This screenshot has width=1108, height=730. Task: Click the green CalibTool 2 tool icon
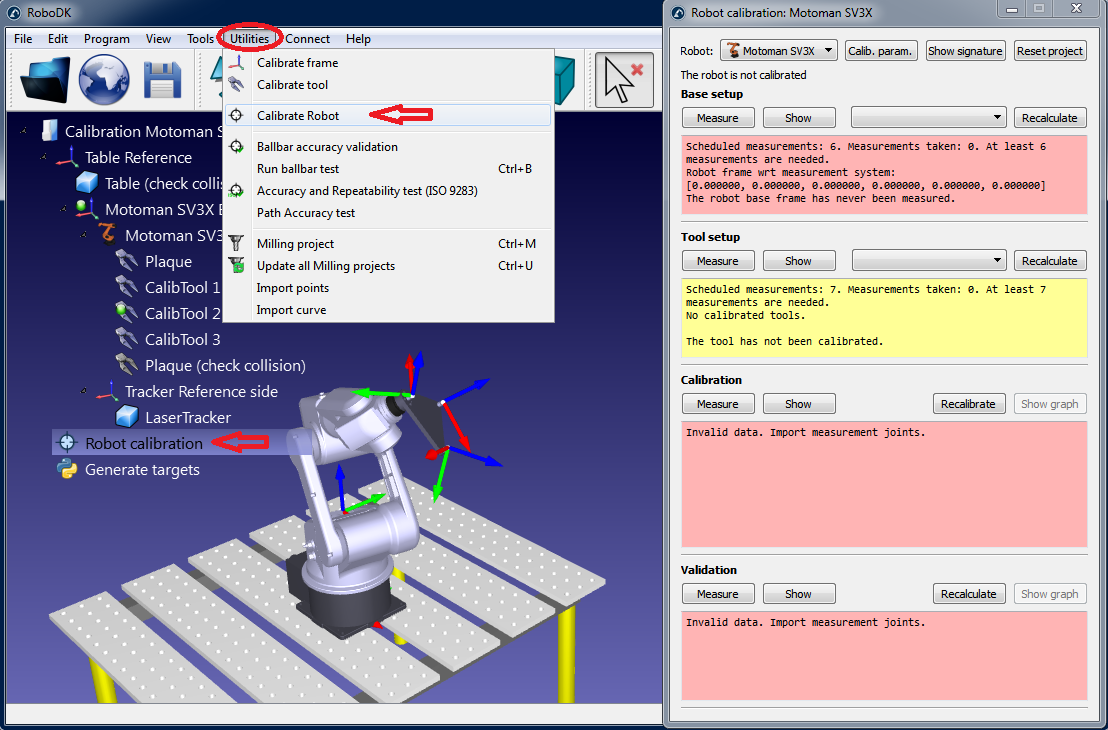click(127, 313)
